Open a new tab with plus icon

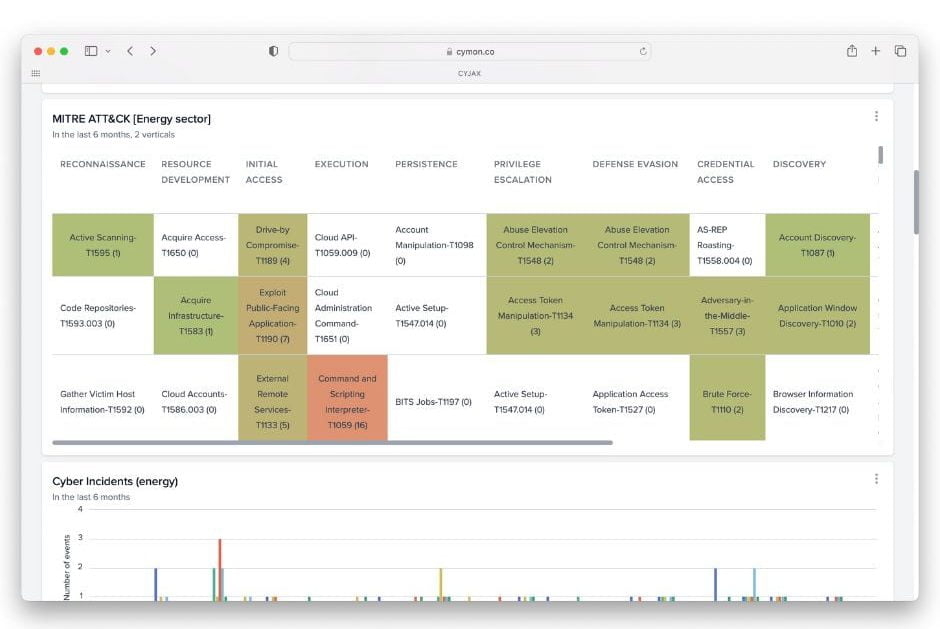[876, 51]
